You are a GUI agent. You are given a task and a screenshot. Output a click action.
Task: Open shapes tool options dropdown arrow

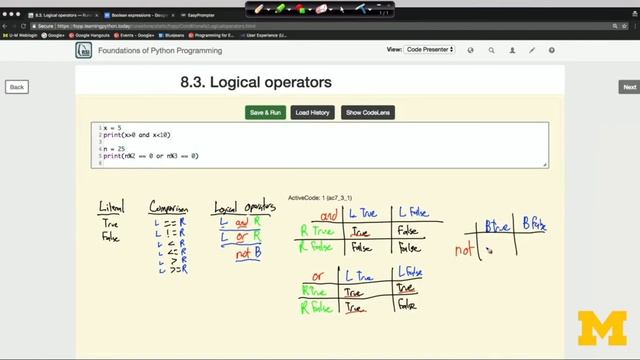coord(310,9)
